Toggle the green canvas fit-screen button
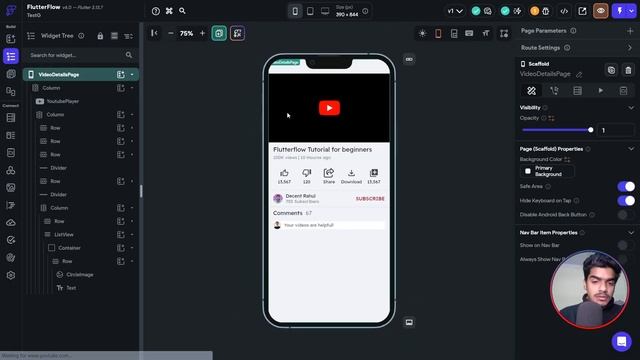Viewport: 640px width, 360px height. 219,33
